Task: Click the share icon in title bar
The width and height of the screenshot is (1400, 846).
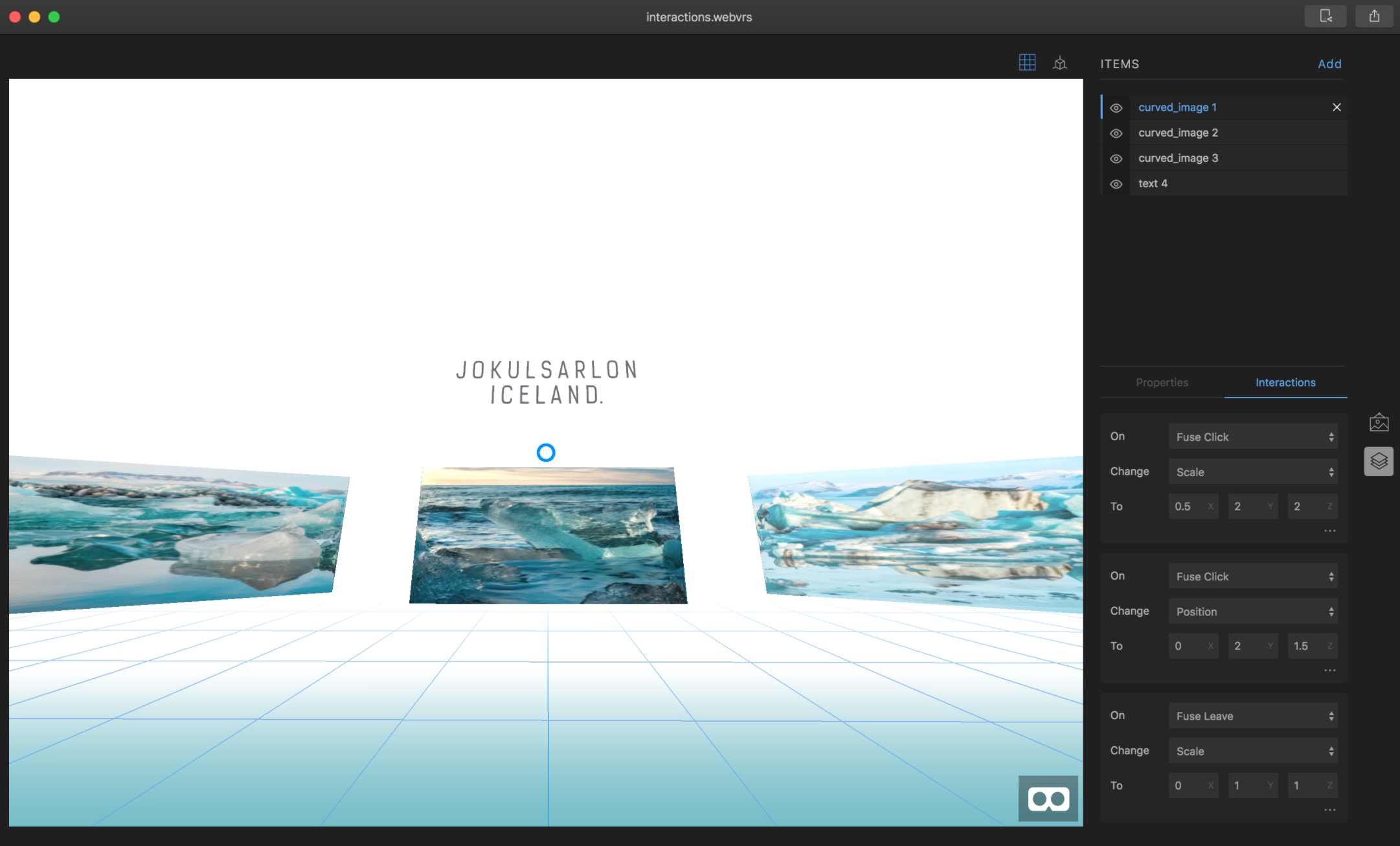Action: [1374, 16]
